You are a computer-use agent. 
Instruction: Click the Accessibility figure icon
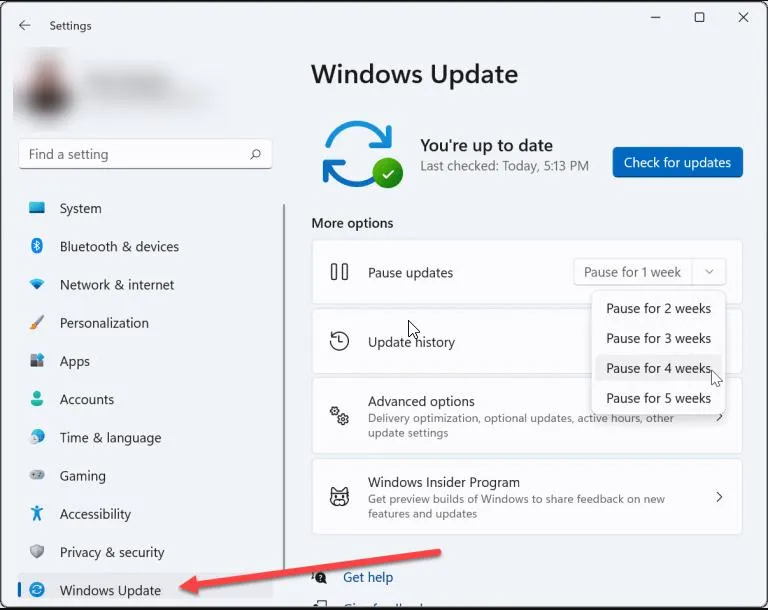coord(37,513)
